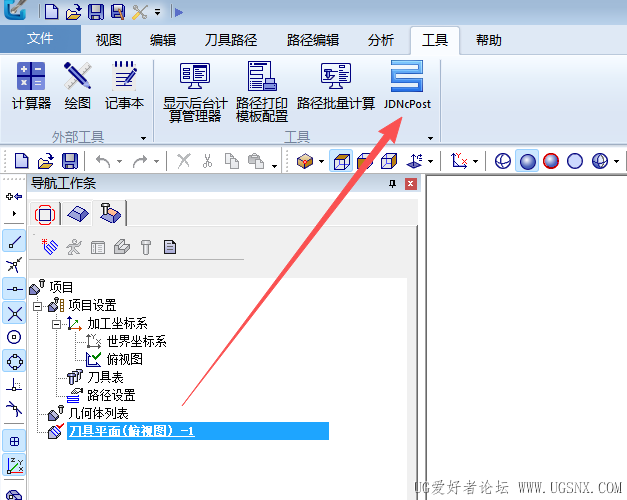Viewport: 627px width, 500px height.
Task: Switch to the 路径编辑 ribbon tab
Action: click(313, 40)
